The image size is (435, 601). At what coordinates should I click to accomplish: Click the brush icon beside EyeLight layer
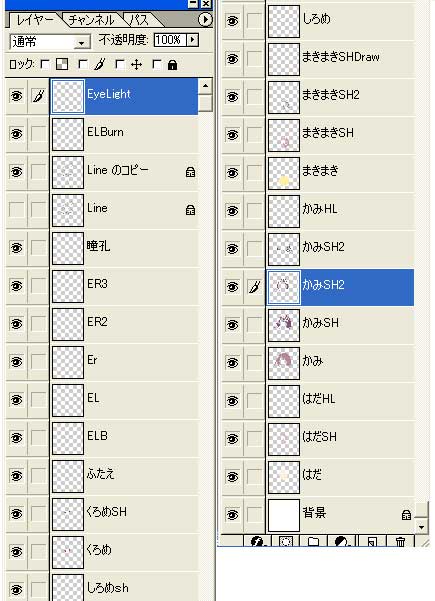click(38, 96)
